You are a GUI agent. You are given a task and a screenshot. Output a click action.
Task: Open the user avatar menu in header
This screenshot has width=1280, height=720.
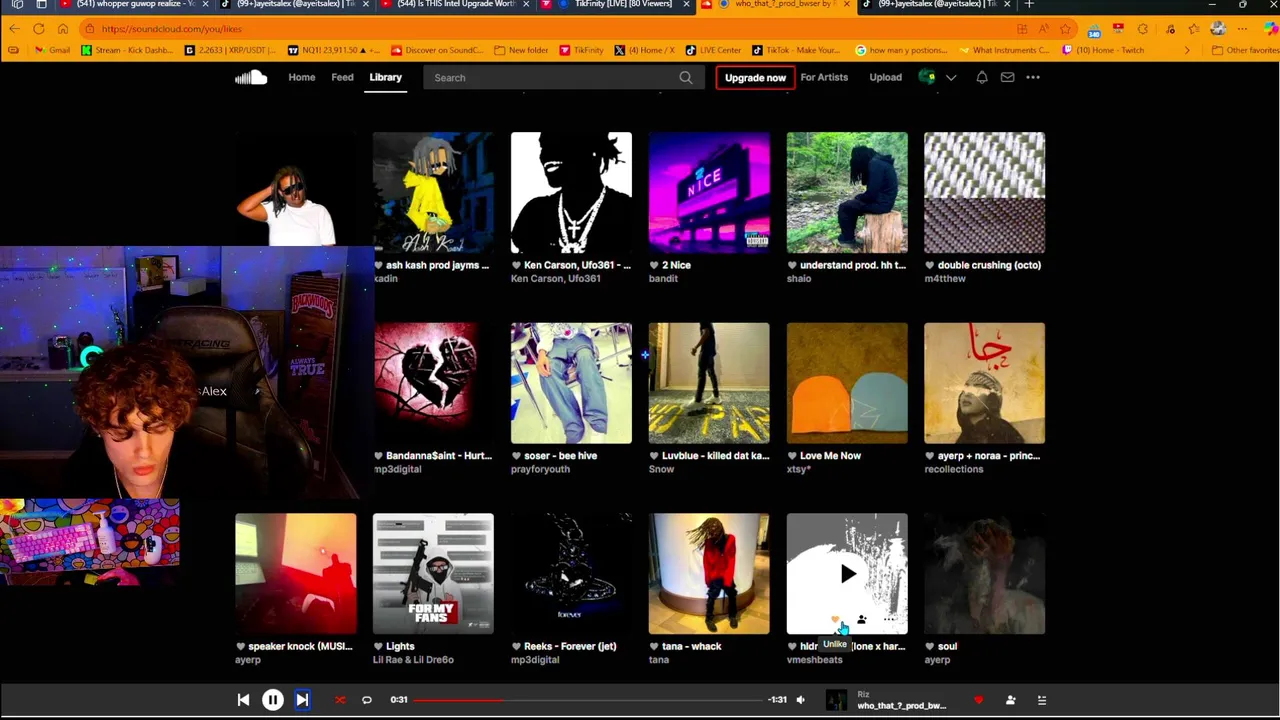click(x=927, y=77)
